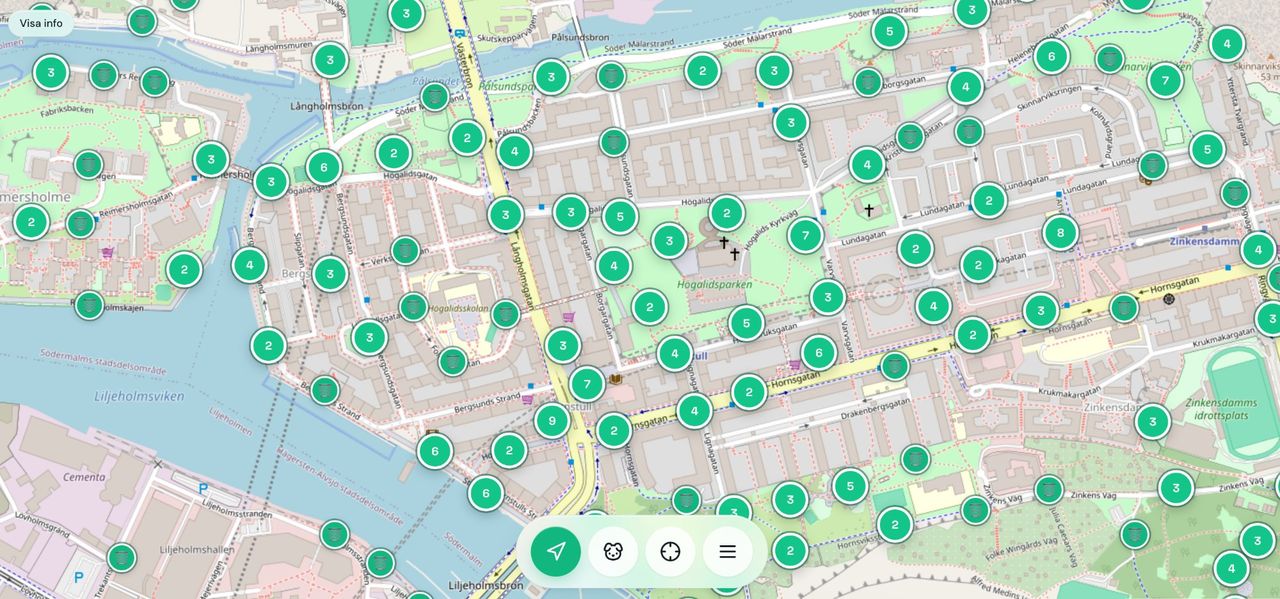The width and height of the screenshot is (1280, 599).
Task: Select the 3 cluster by Zinkensdamm label
Action: click(x=1152, y=421)
